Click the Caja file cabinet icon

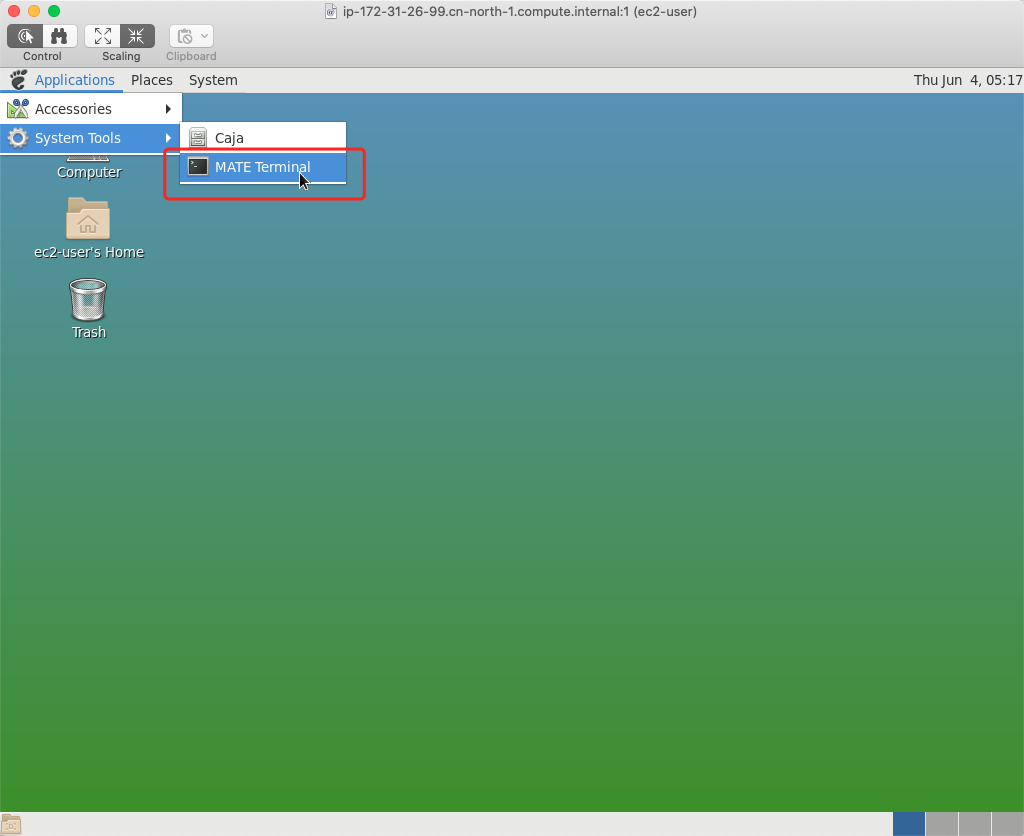198,138
